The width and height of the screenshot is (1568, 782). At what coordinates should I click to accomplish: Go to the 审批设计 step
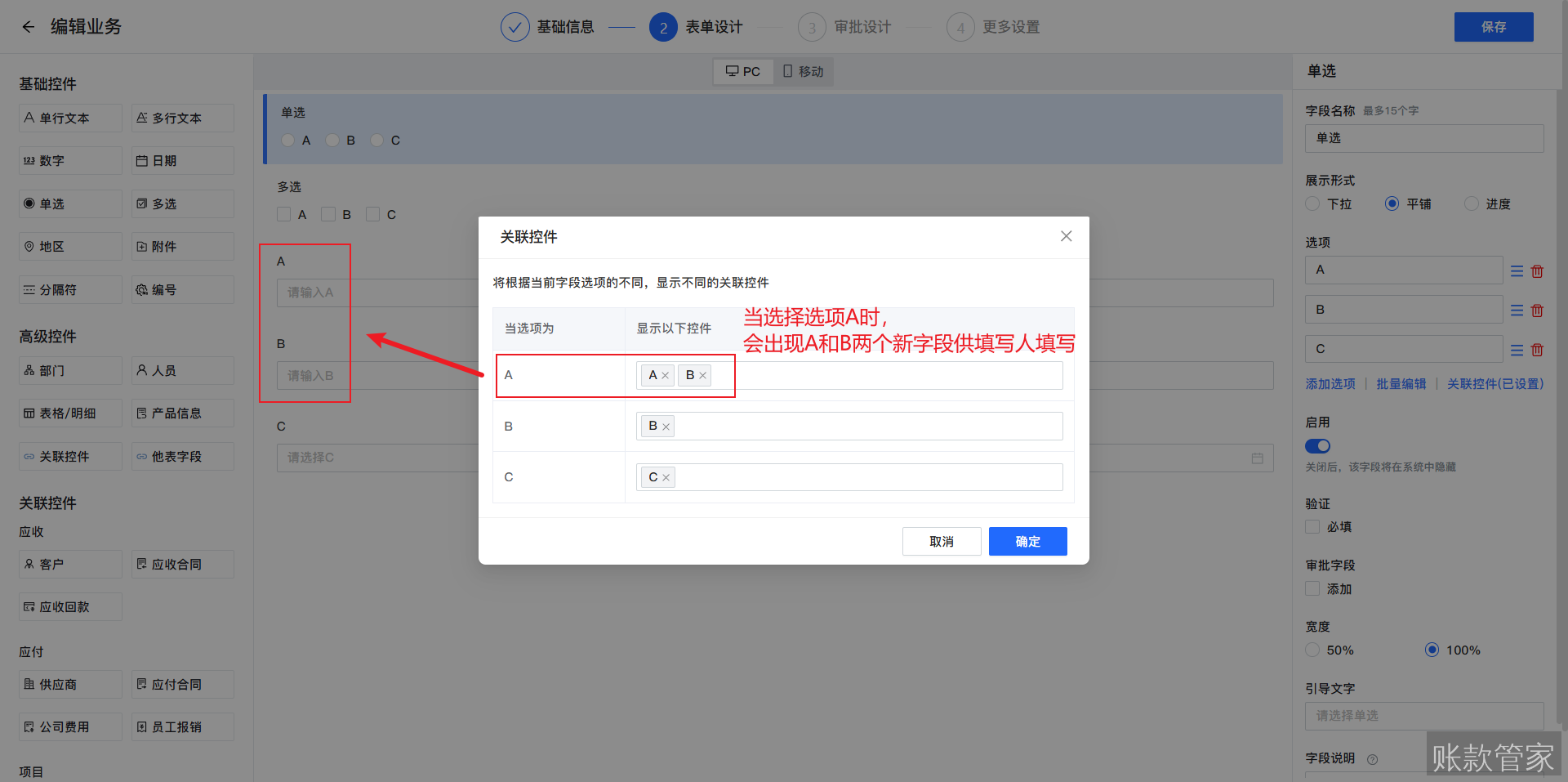(x=845, y=26)
